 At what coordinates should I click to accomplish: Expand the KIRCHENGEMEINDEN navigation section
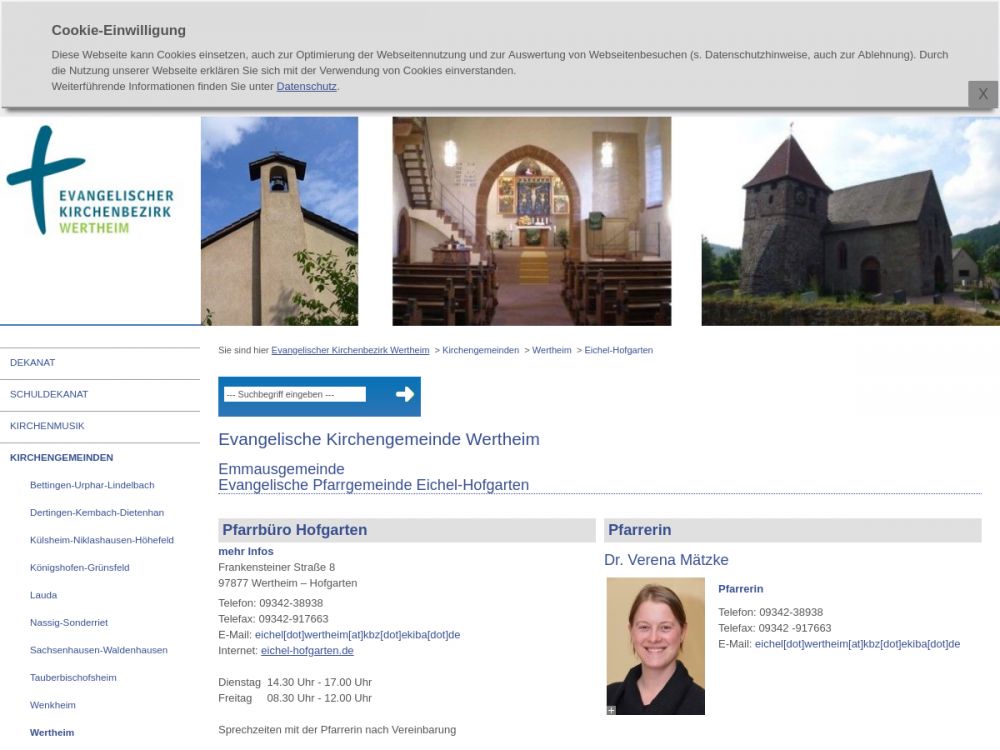click(61, 458)
